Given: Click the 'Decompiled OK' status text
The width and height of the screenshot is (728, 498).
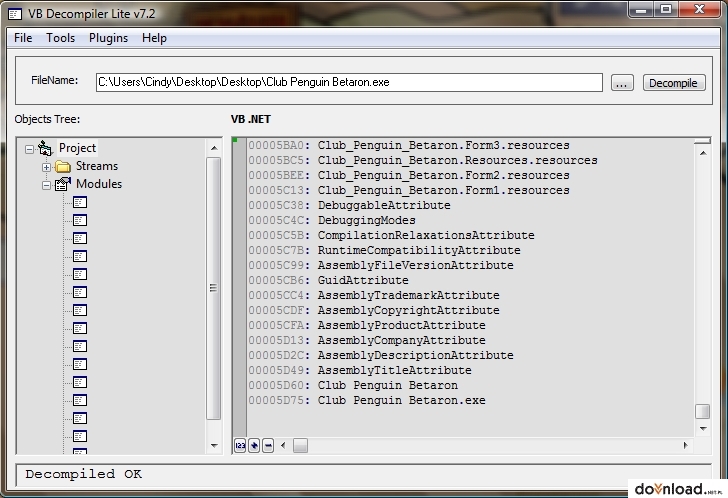Looking at the screenshot, I should (x=84, y=474).
